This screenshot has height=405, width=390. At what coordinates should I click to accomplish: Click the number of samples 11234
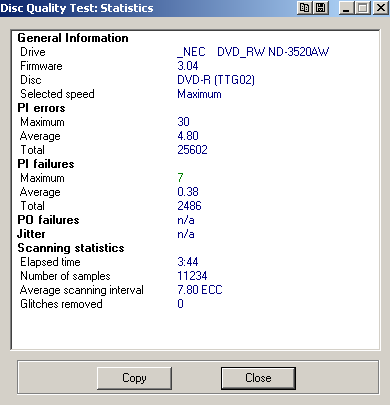click(x=192, y=276)
